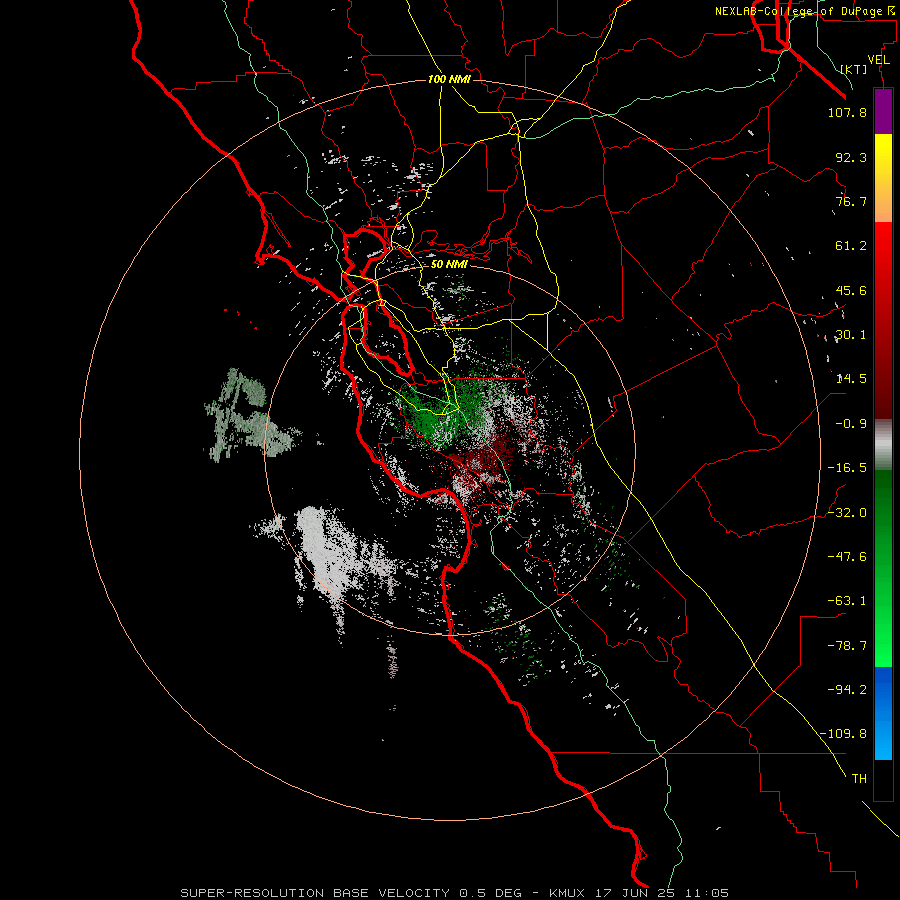Click the -16.5 velocity value

pyautogui.click(x=847, y=468)
